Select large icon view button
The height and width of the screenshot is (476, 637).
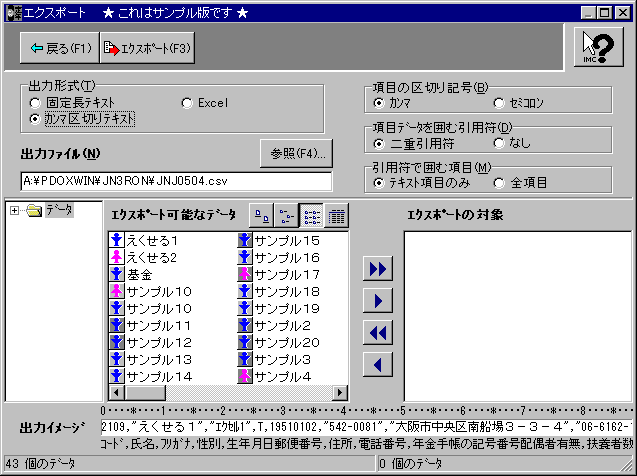point(261,216)
